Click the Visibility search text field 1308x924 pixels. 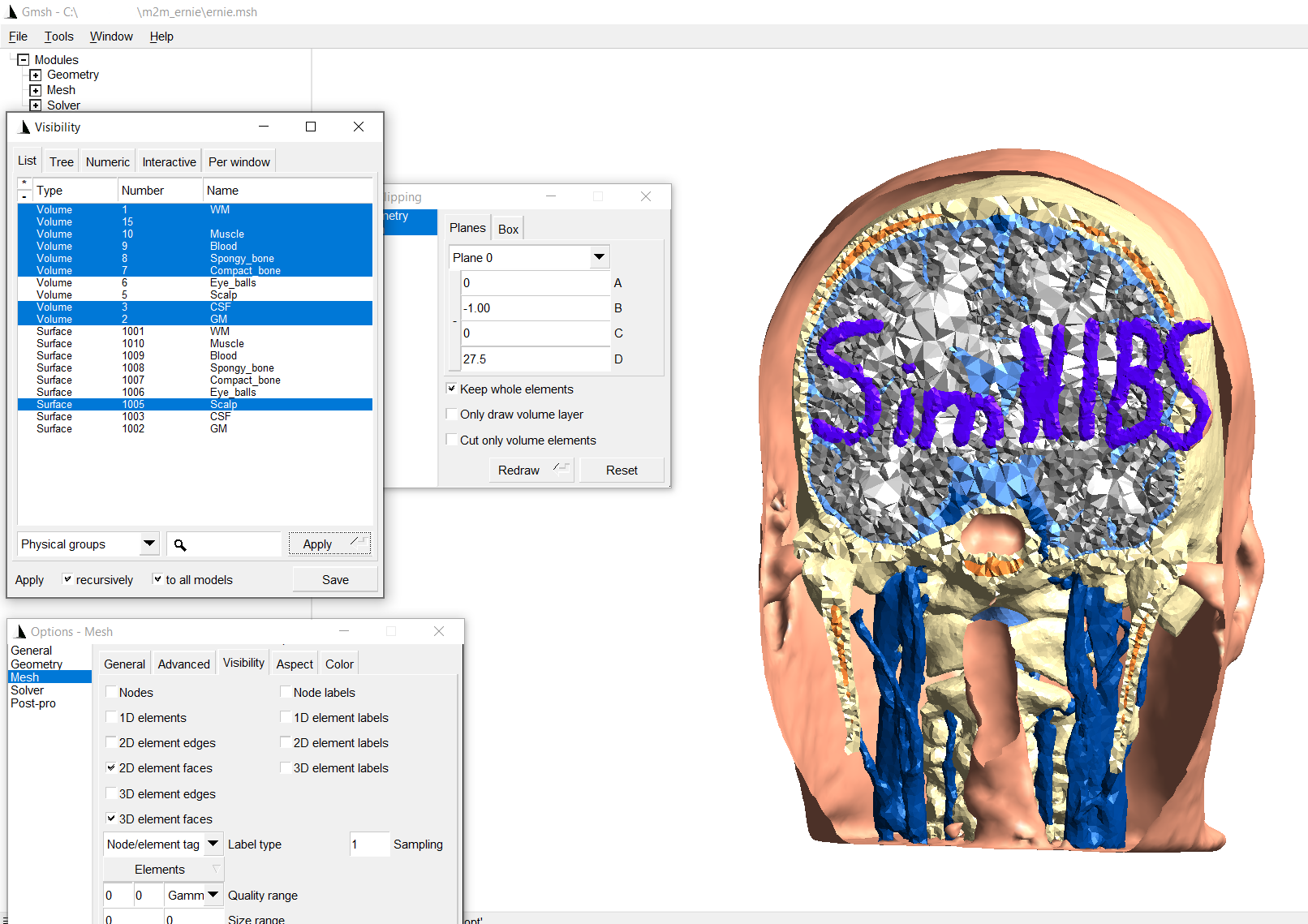tap(225, 544)
